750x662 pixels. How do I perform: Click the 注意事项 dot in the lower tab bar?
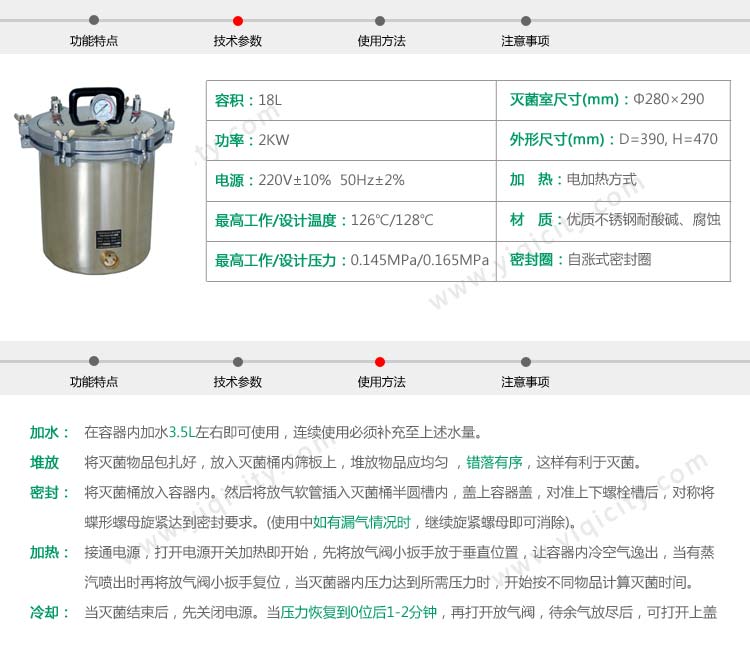[526, 361]
